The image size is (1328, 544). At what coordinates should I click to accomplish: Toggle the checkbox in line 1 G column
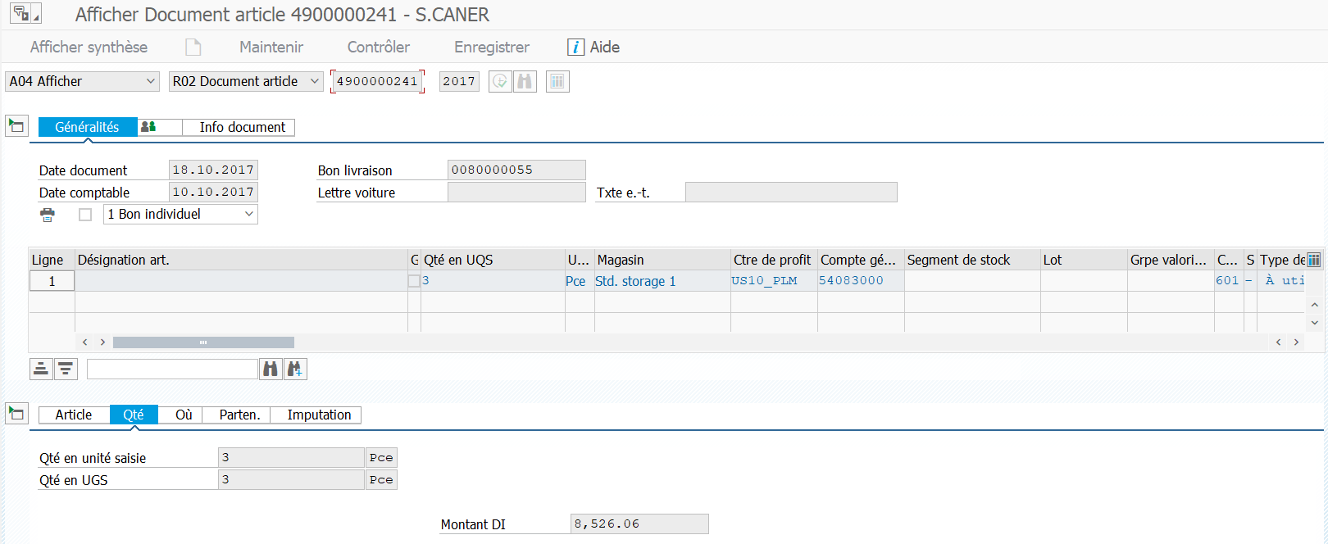point(414,282)
